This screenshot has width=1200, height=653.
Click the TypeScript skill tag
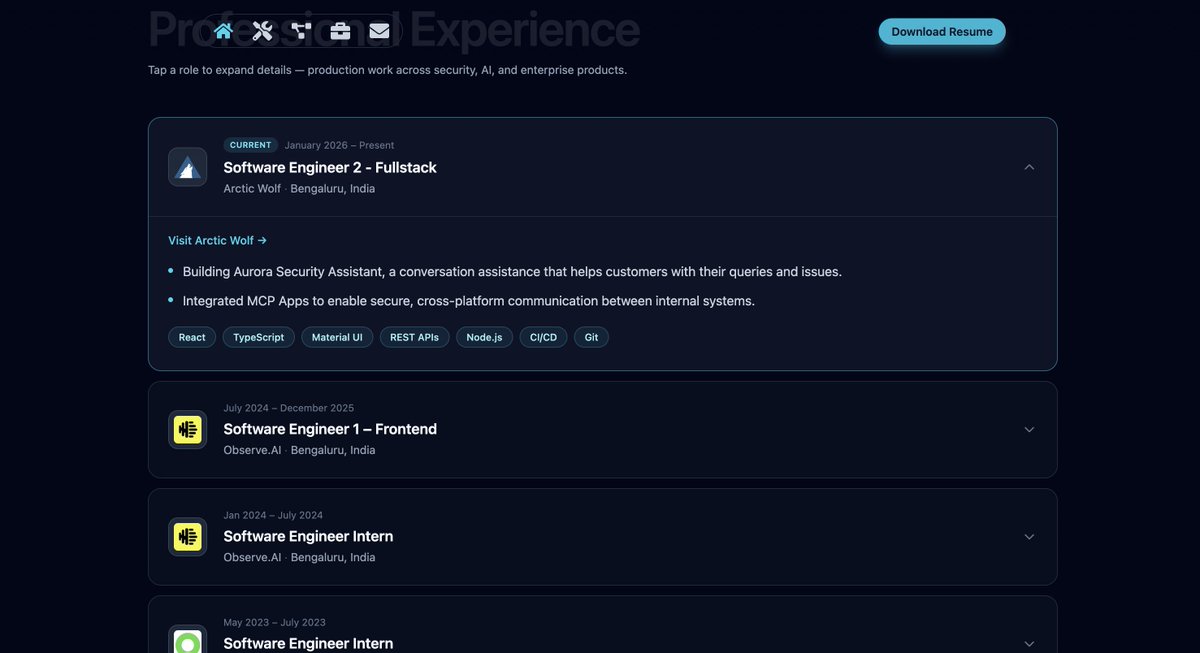click(259, 337)
